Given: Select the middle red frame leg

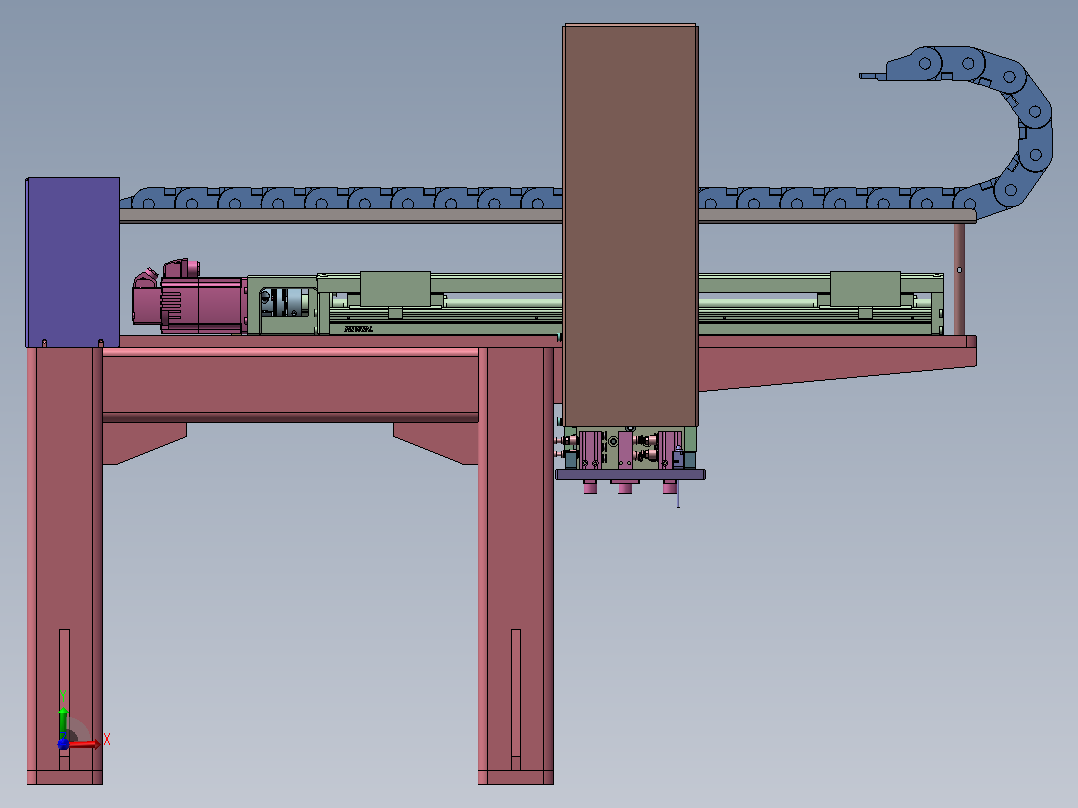Looking at the screenshot, I should click(516, 565).
